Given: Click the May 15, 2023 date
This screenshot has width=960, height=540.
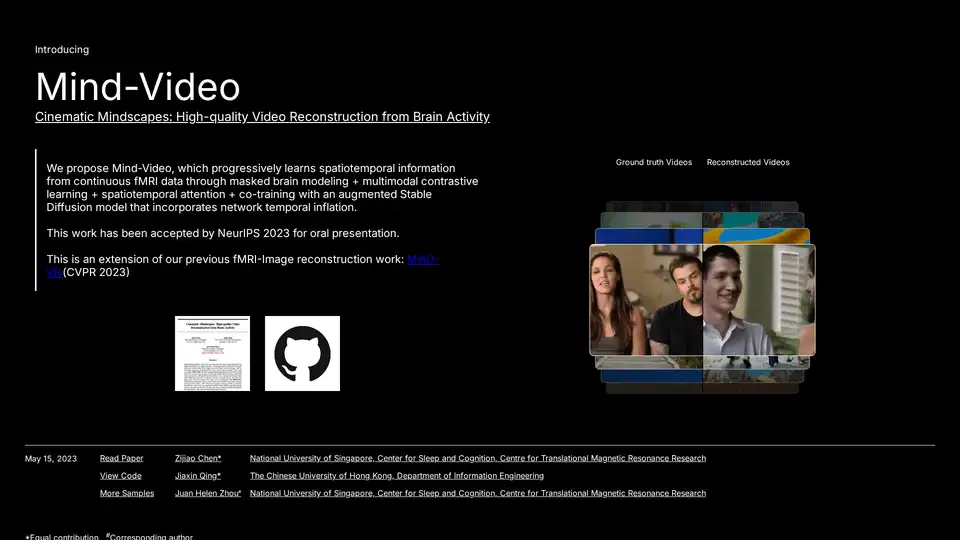Looking at the screenshot, I should click(x=51, y=459).
